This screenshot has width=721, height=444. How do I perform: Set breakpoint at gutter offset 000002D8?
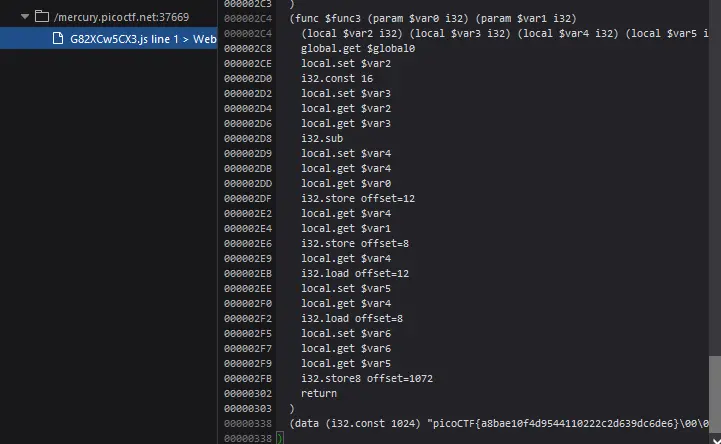248,138
